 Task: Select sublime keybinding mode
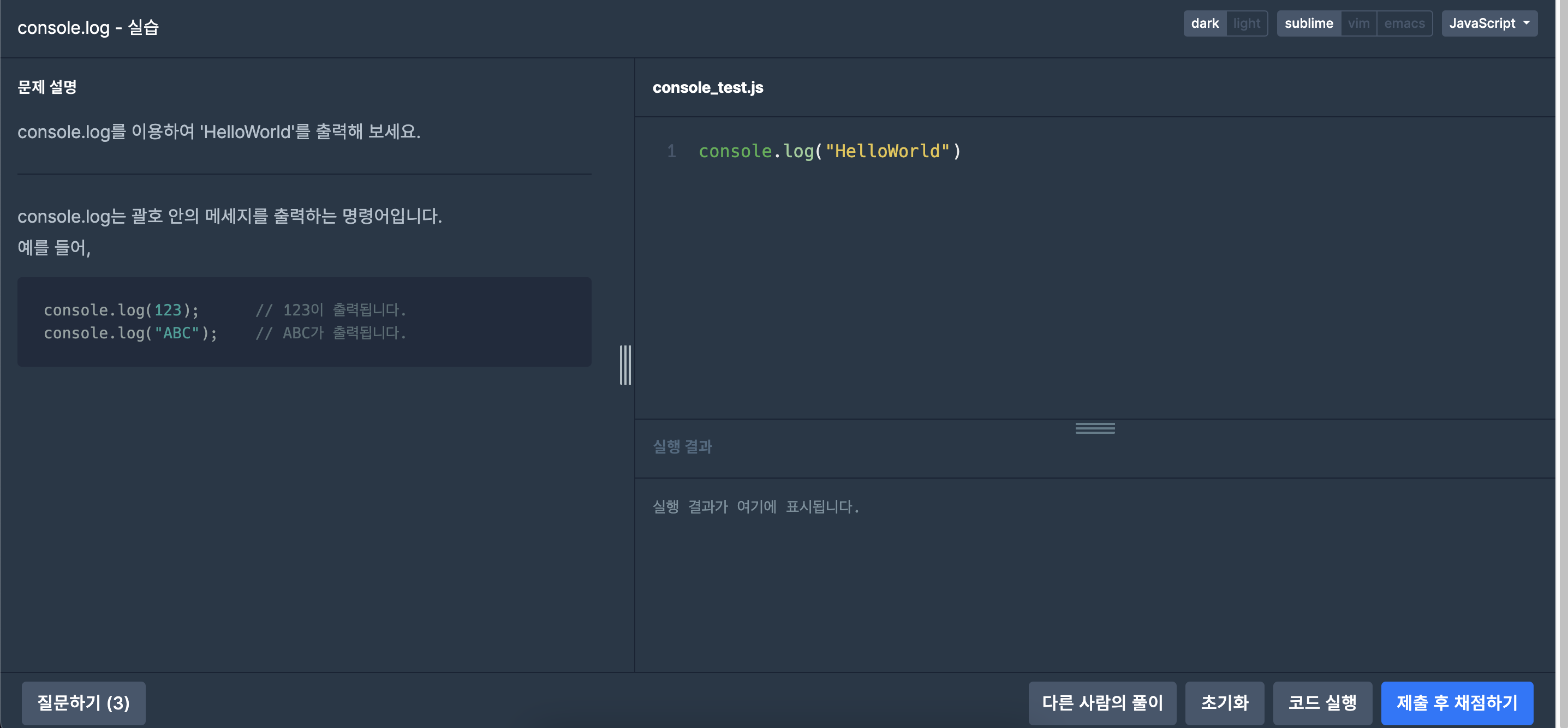point(1309,23)
